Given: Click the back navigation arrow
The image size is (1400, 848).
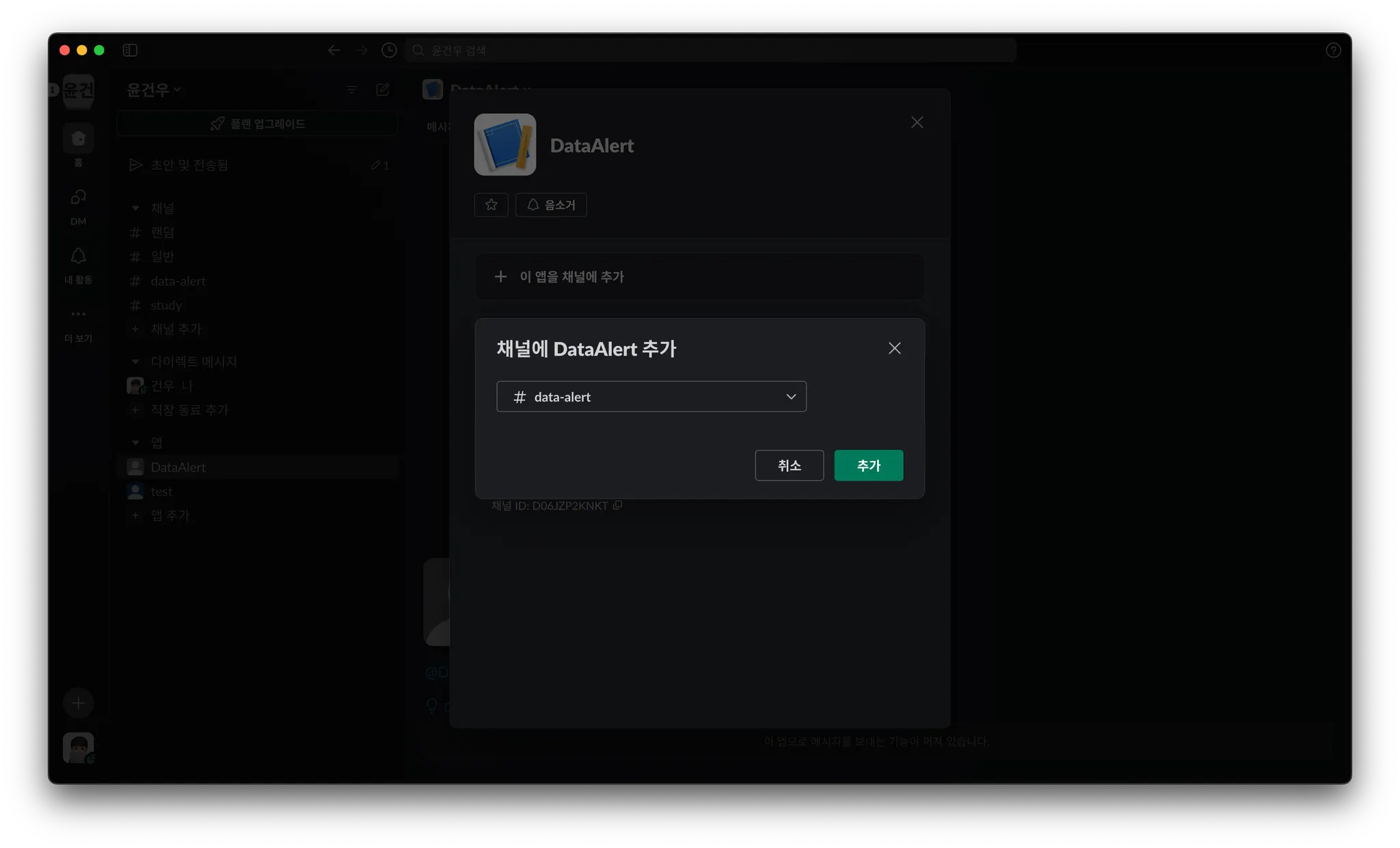Looking at the screenshot, I should (334, 50).
